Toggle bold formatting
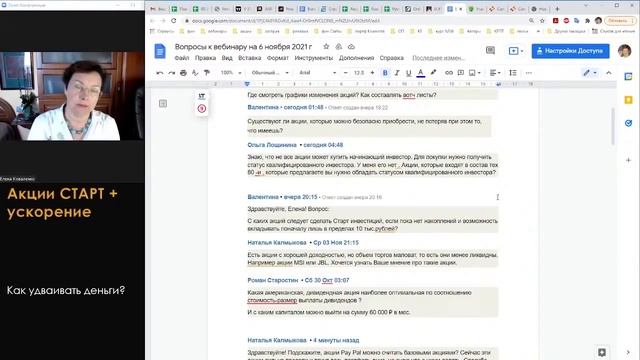This screenshot has height=360, width=640. 385,73
